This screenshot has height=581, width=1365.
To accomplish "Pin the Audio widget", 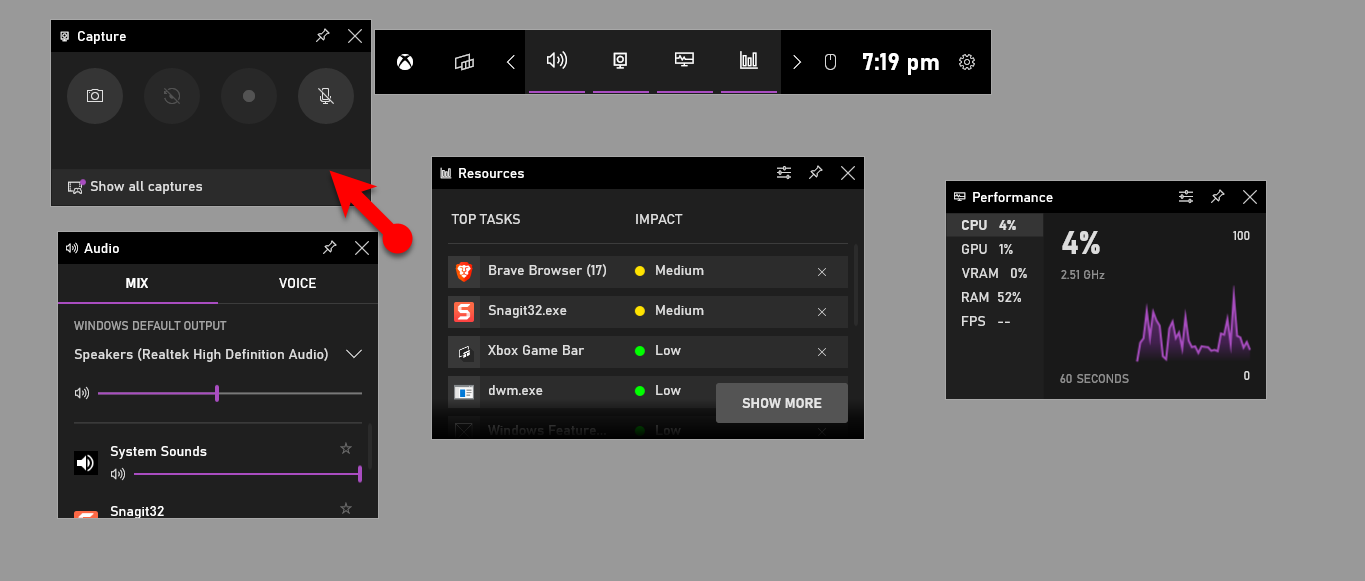I will pyautogui.click(x=329, y=248).
